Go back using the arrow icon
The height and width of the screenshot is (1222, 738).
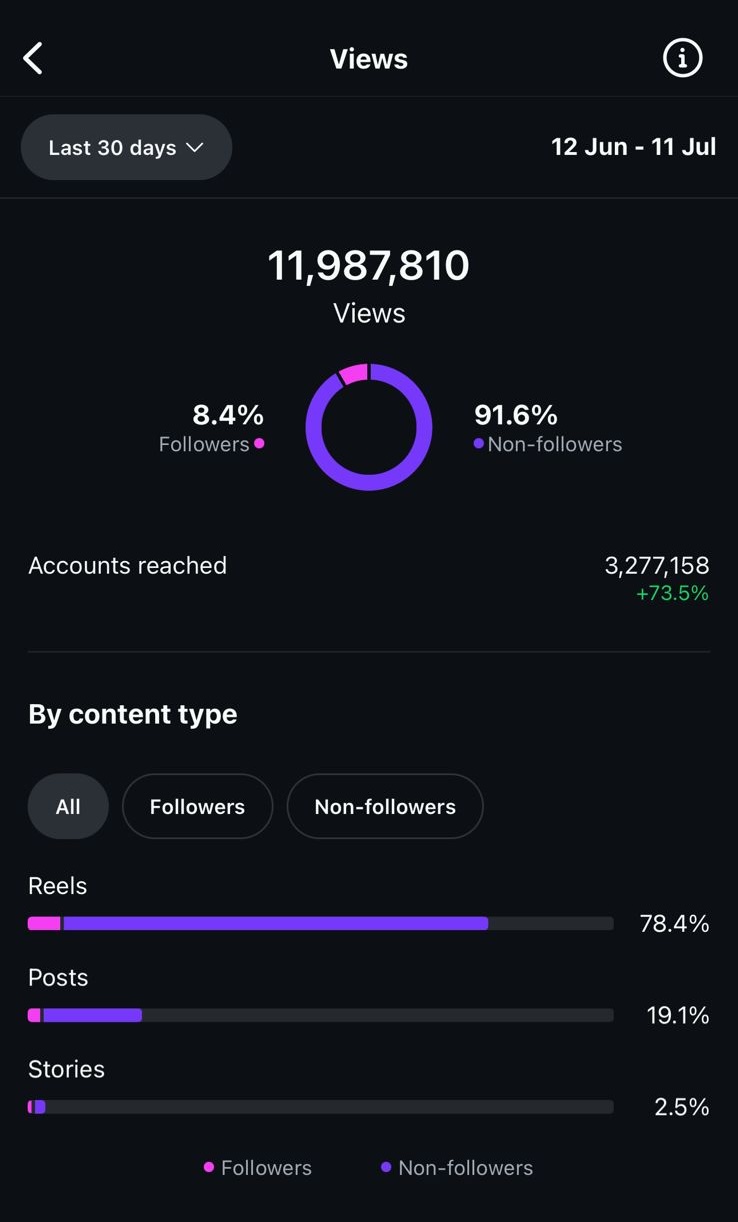click(33, 59)
